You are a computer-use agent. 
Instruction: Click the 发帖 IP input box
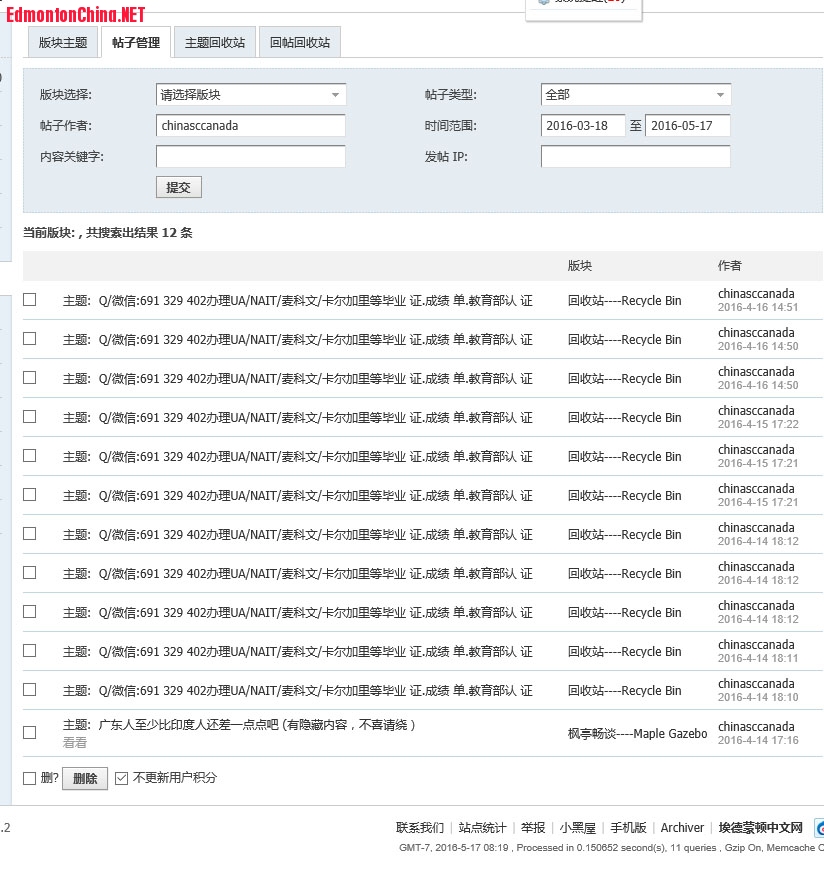click(635, 157)
